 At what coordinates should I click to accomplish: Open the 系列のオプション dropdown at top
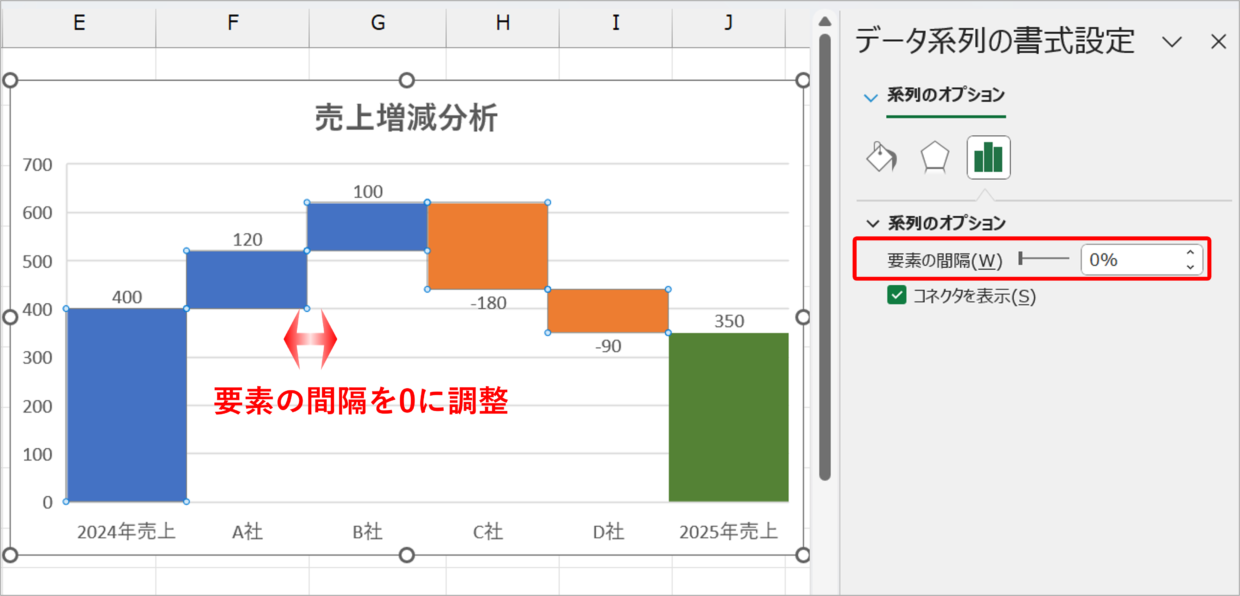(870, 97)
